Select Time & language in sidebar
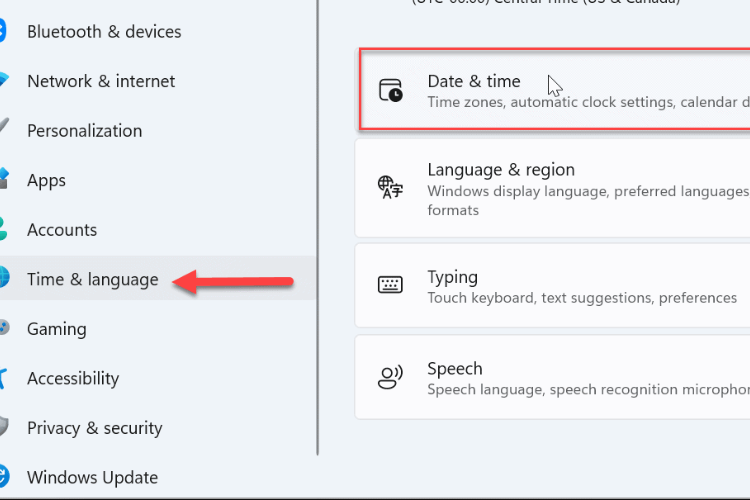The height and width of the screenshot is (500, 750). coord(93,279)
